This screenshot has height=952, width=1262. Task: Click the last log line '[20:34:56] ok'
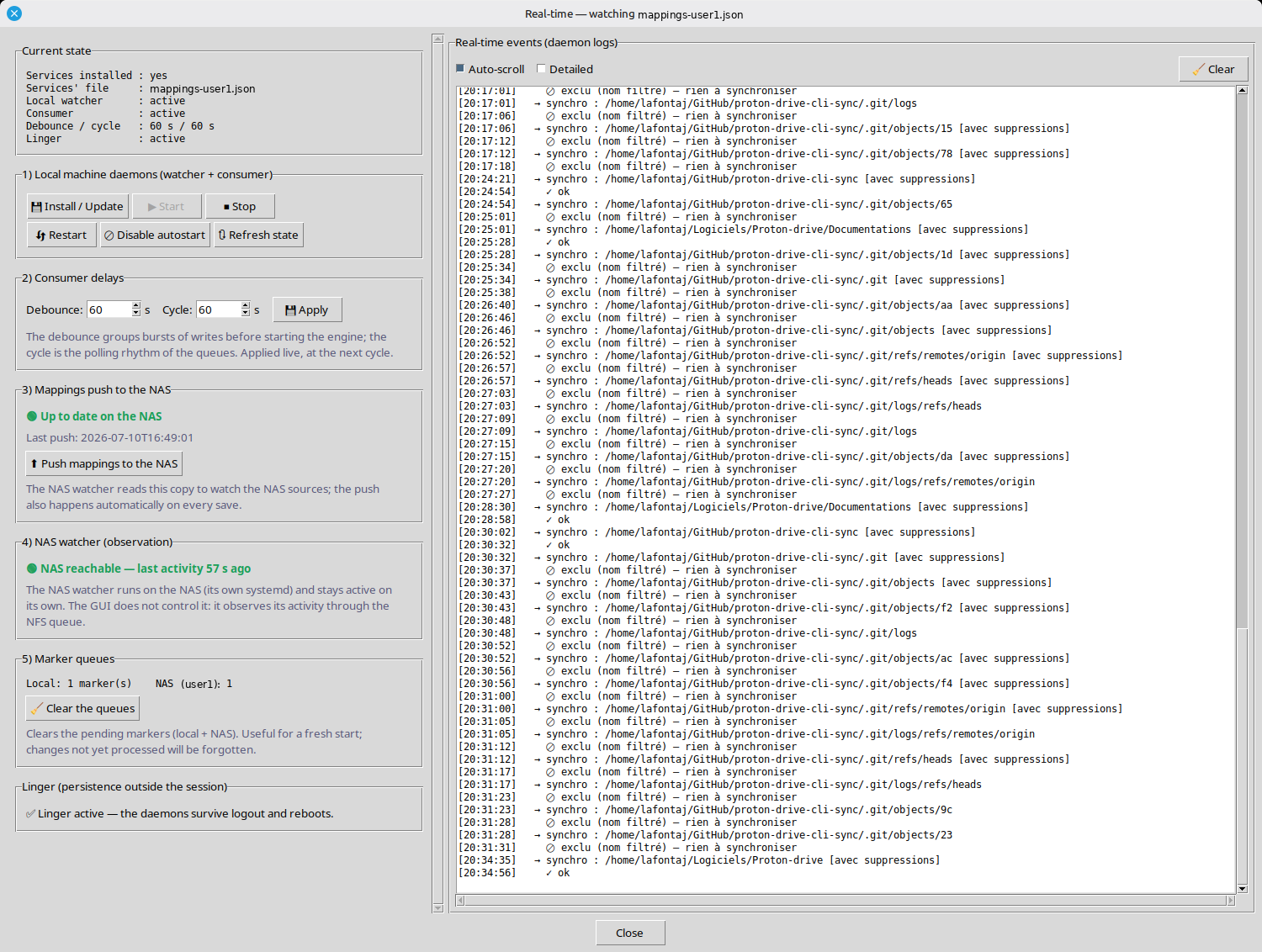[514, 873]
